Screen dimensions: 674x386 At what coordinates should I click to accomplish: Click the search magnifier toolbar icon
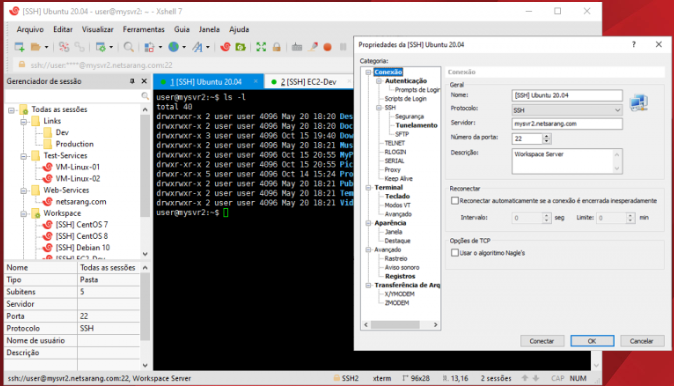click(128, 47)
